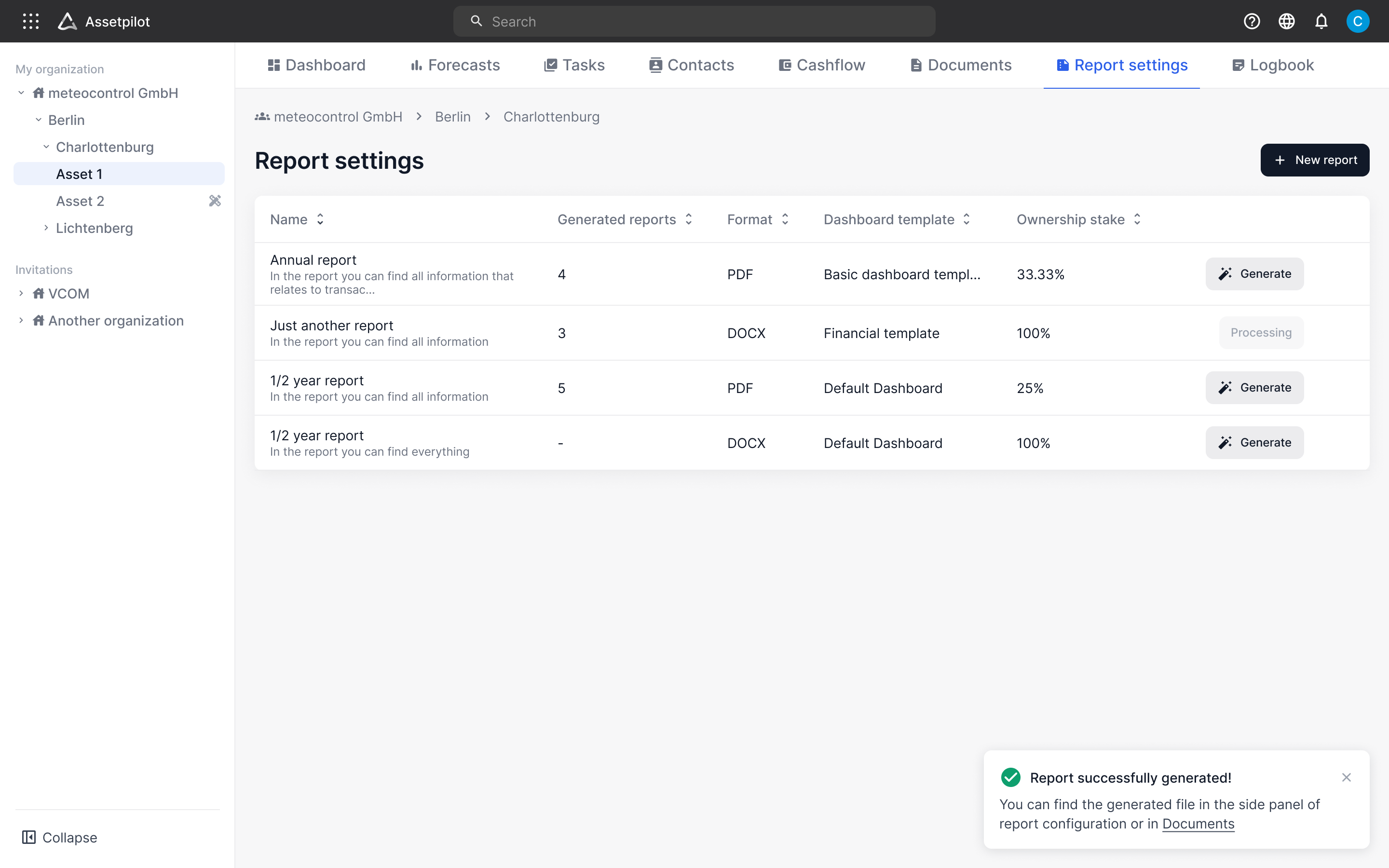This screenshot has width=1389, height=868.
Task: Click into the Search field
Action: pyautogui.click(x=694, y=21)
